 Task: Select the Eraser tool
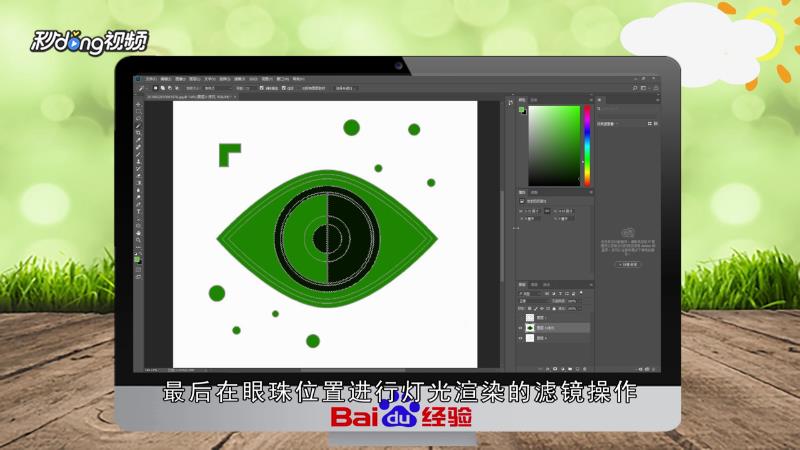[138, 176]
